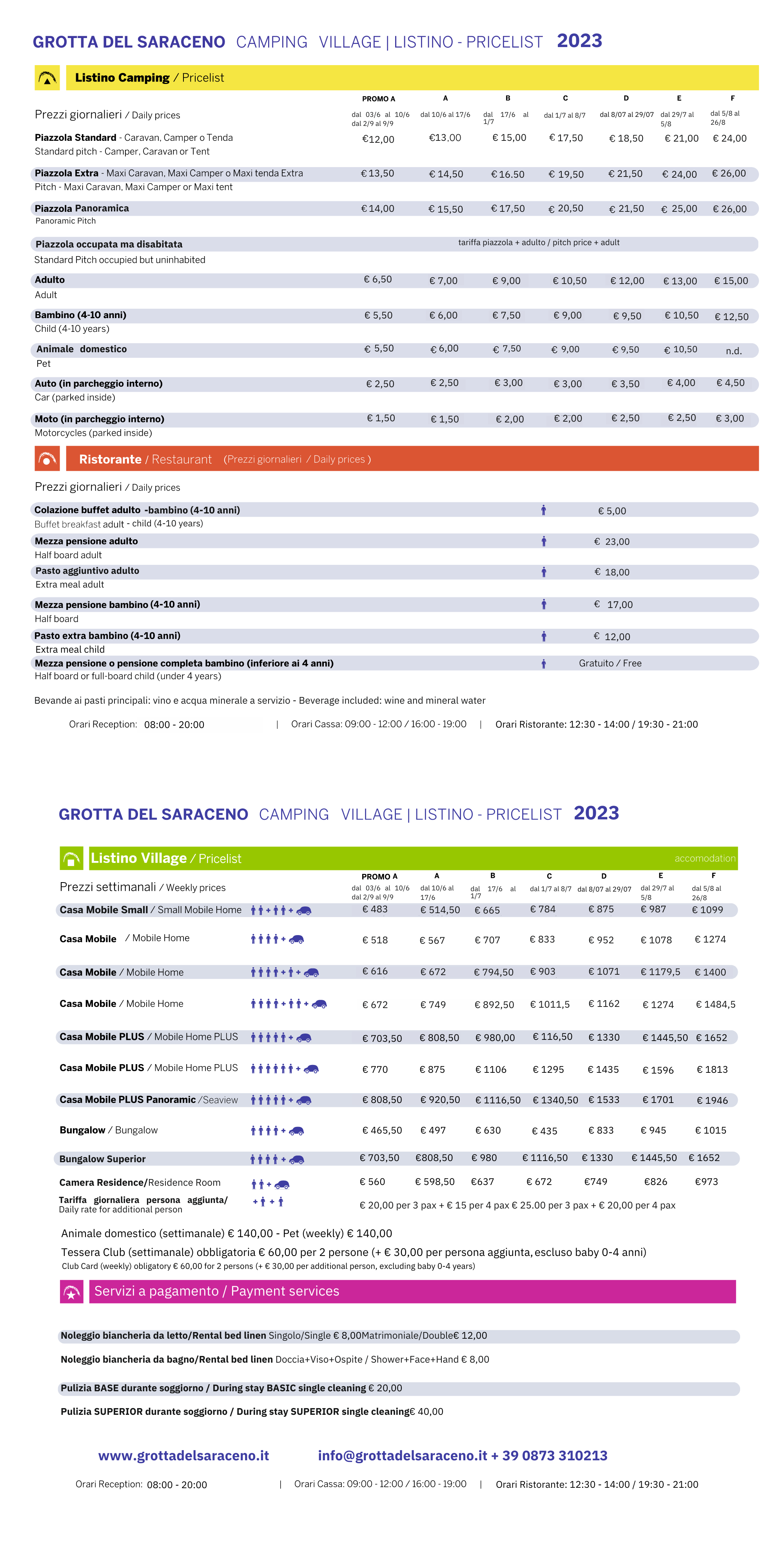Screen dimensions: 784x1547
Task: Click the top Orari Reception 08:00 - 20:00 text
Action: pyautogui.click(x=136, y=724)
